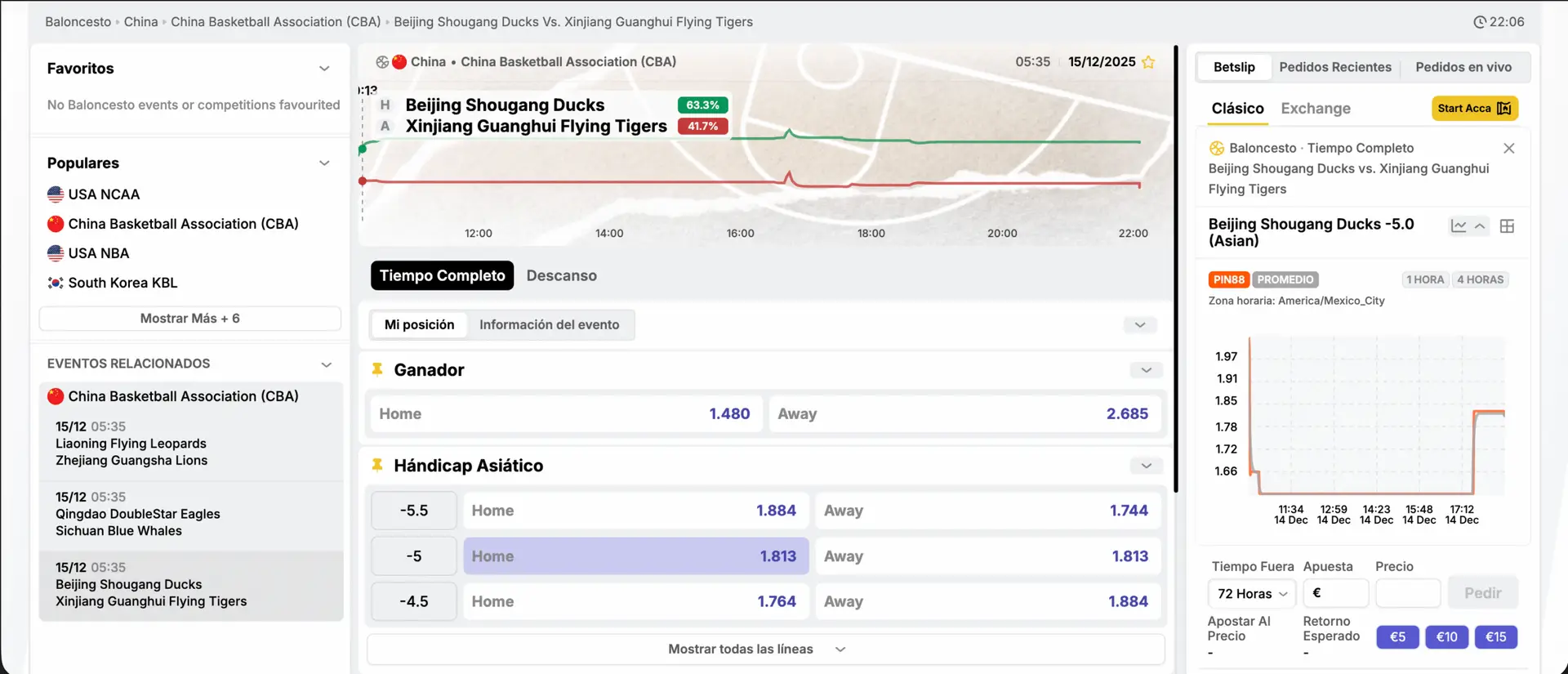1568x674 pixels.
Task: Open the Exchange tab
Action: pos(1315,109)
